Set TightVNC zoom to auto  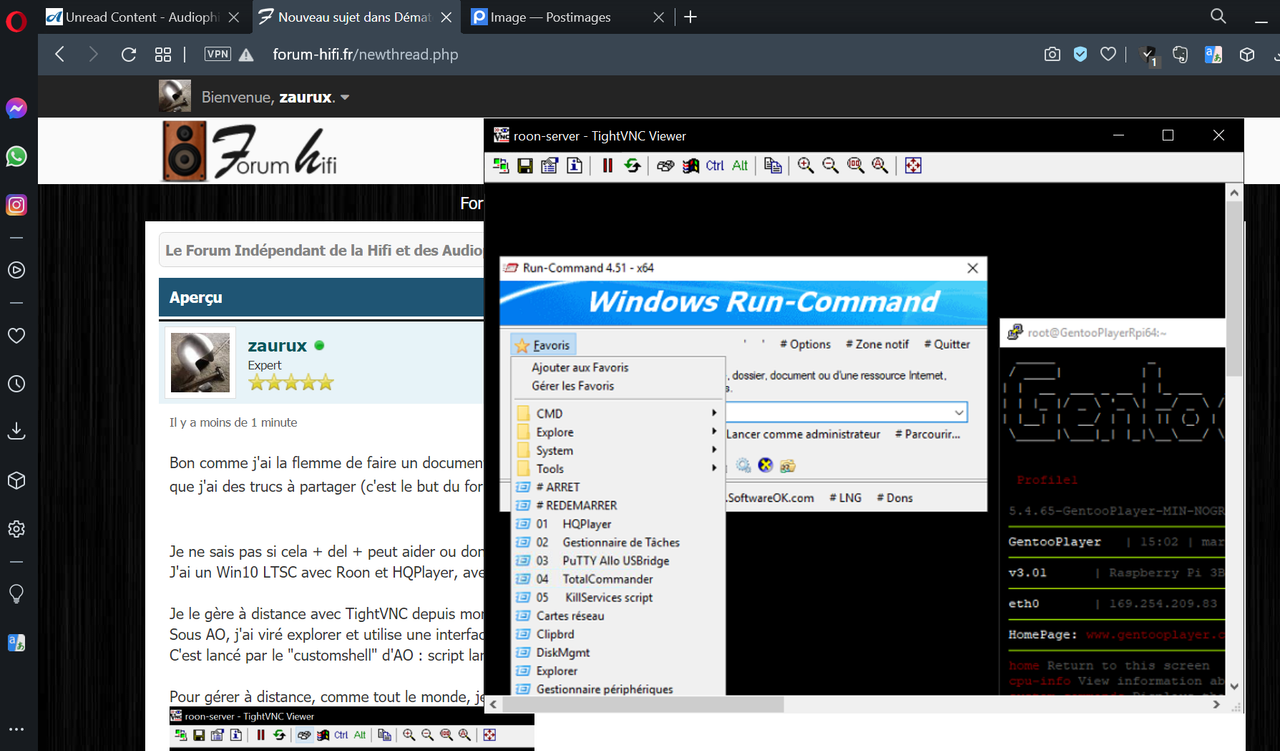tap(880, 166)
